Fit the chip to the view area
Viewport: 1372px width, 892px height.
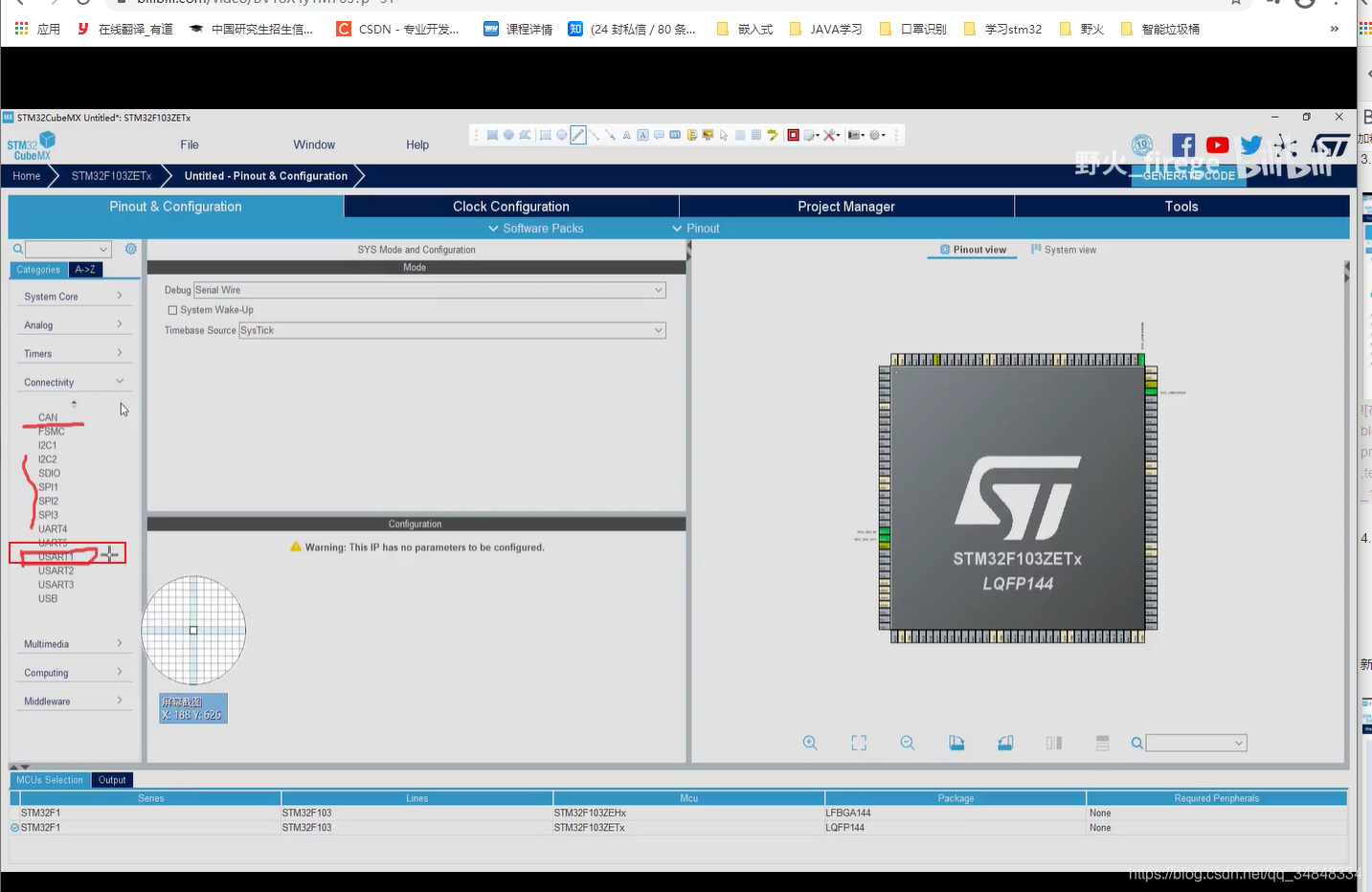859,743
